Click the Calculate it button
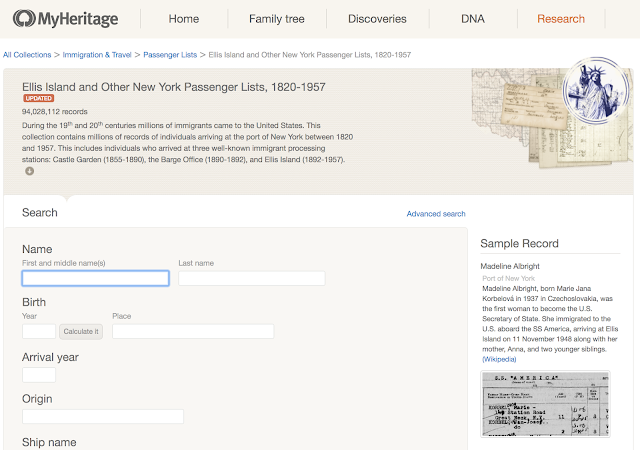Image resolution: width=640 pixels, height=450 pixels. coord(81,332)
